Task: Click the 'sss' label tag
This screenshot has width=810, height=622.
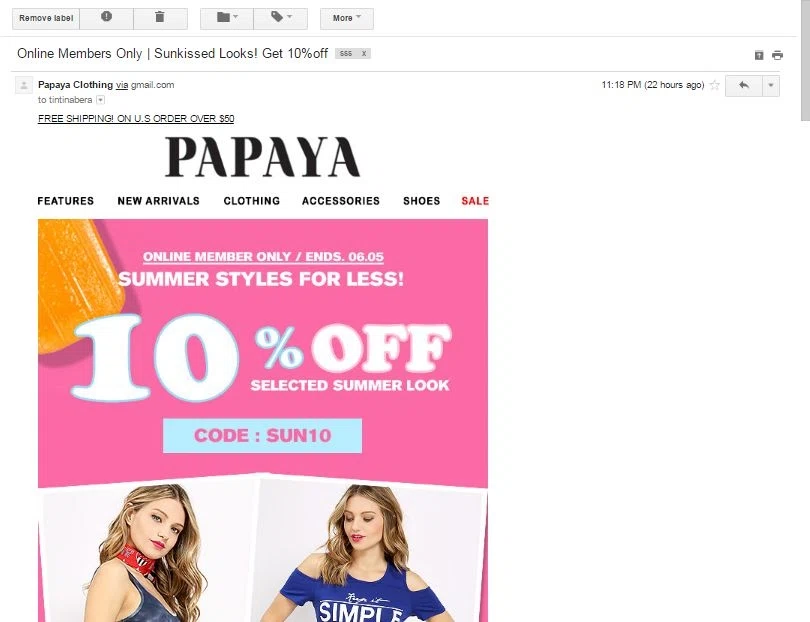Action: (x=346, y=54)
